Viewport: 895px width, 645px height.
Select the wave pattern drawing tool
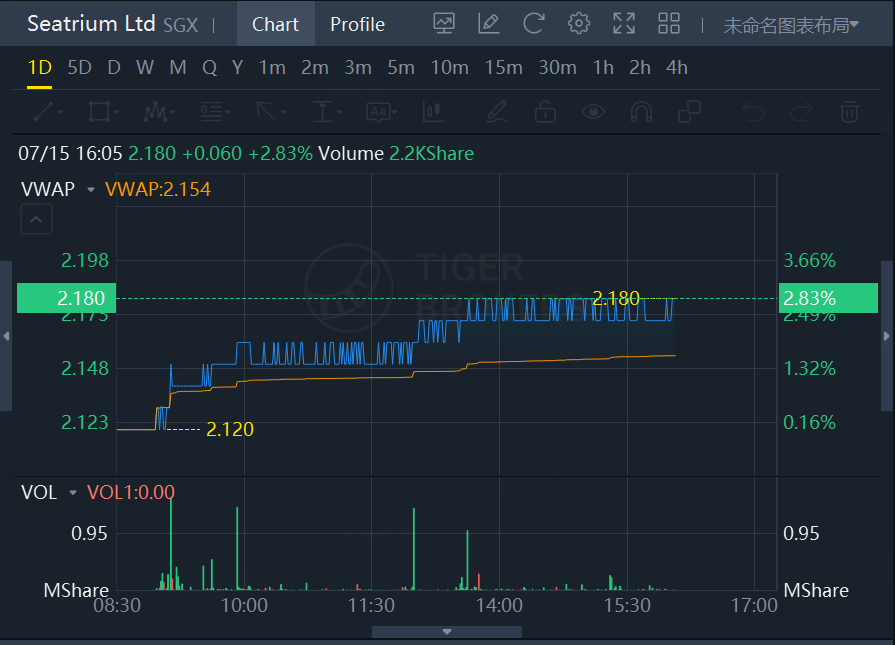coord(156,112)
